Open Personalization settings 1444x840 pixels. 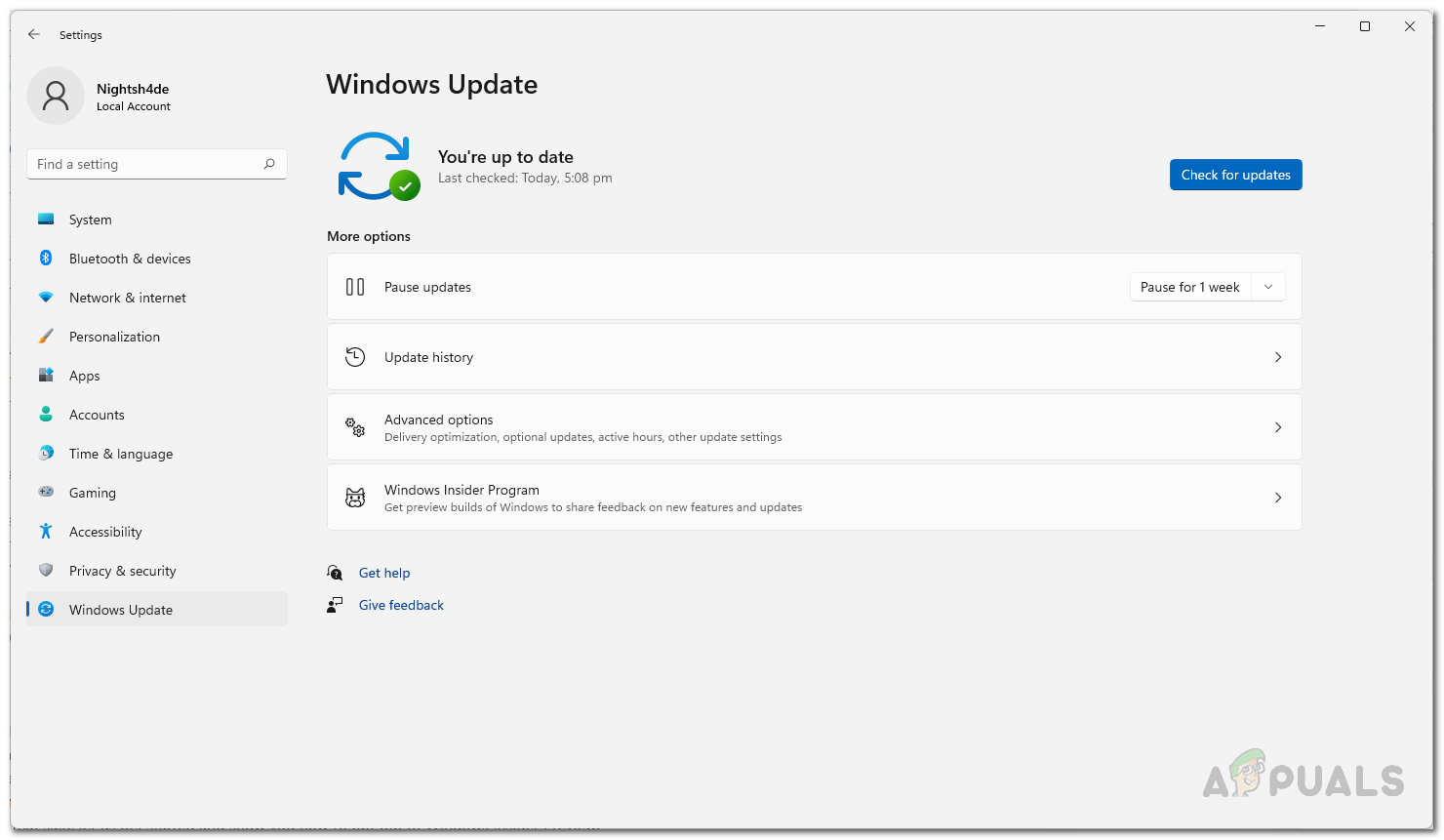pos(157,337)
